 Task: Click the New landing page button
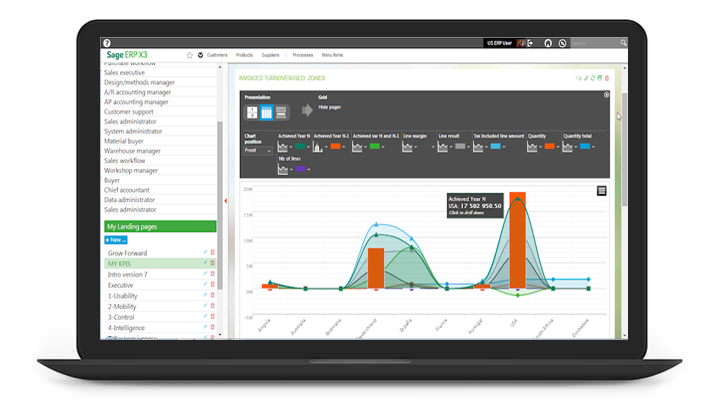click(x=116, y=240)
